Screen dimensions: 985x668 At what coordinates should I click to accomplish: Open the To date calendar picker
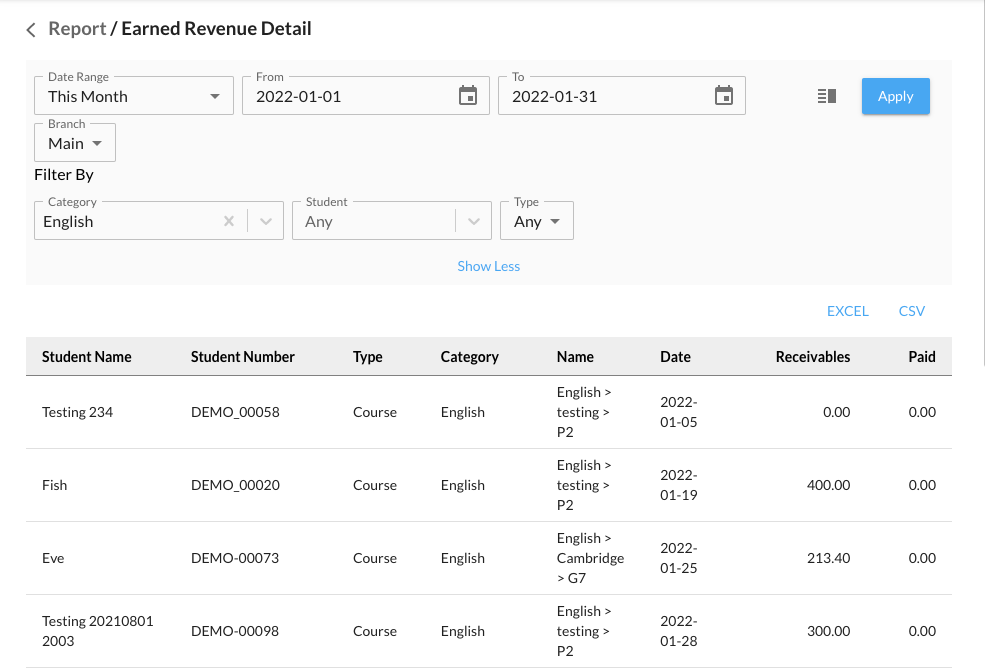tap(724, 96)
